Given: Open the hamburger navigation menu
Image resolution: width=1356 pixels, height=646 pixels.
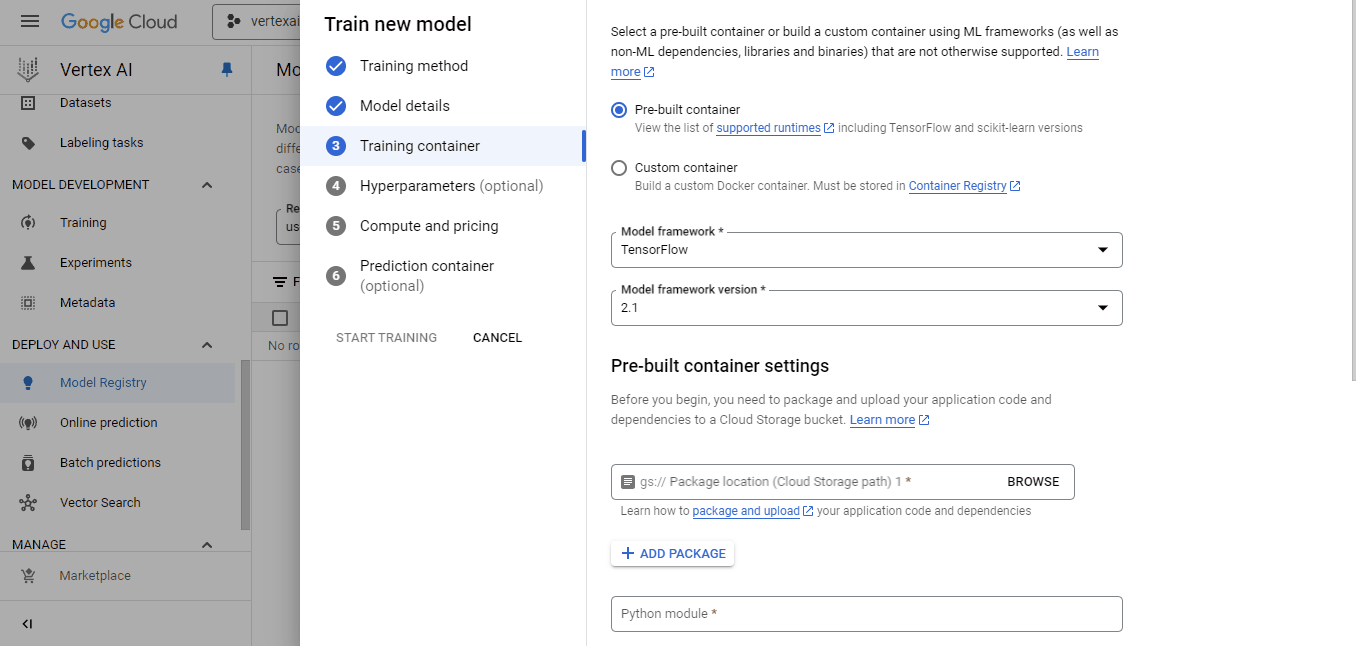Looking at the screenshot, I should (30, 21).
